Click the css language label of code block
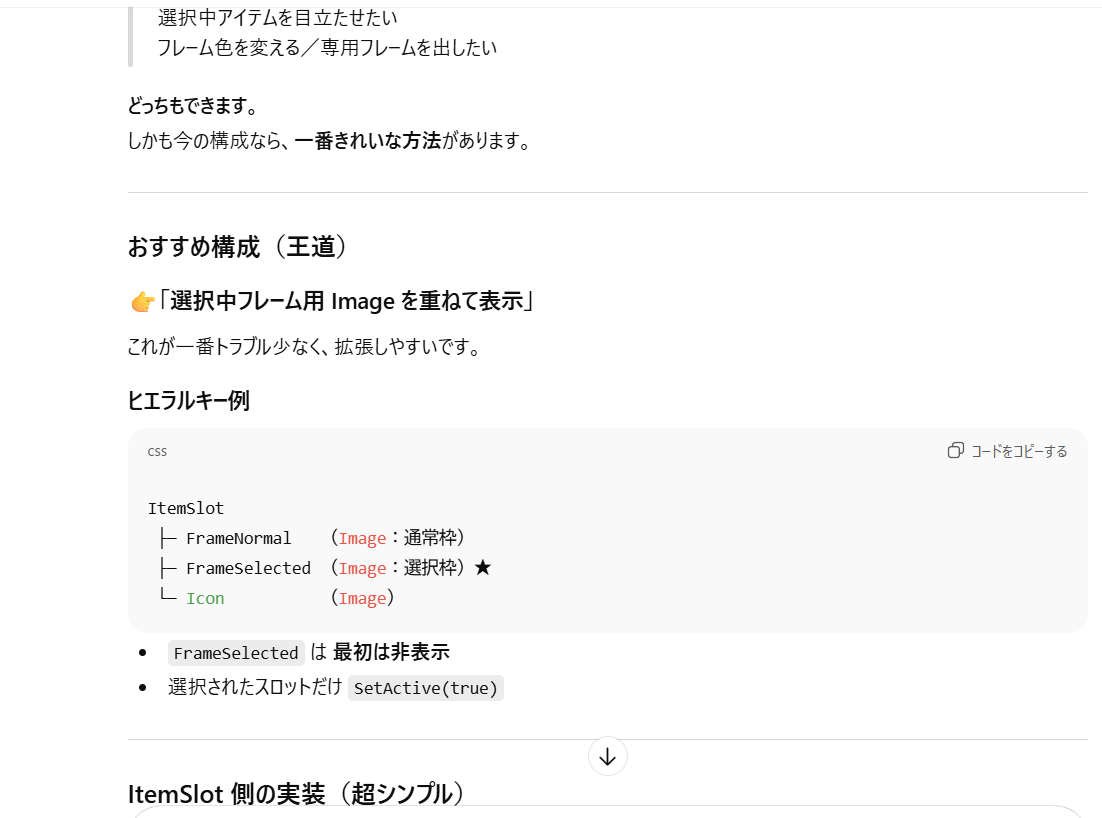1102x818 pixels. [x=157, y=451]
